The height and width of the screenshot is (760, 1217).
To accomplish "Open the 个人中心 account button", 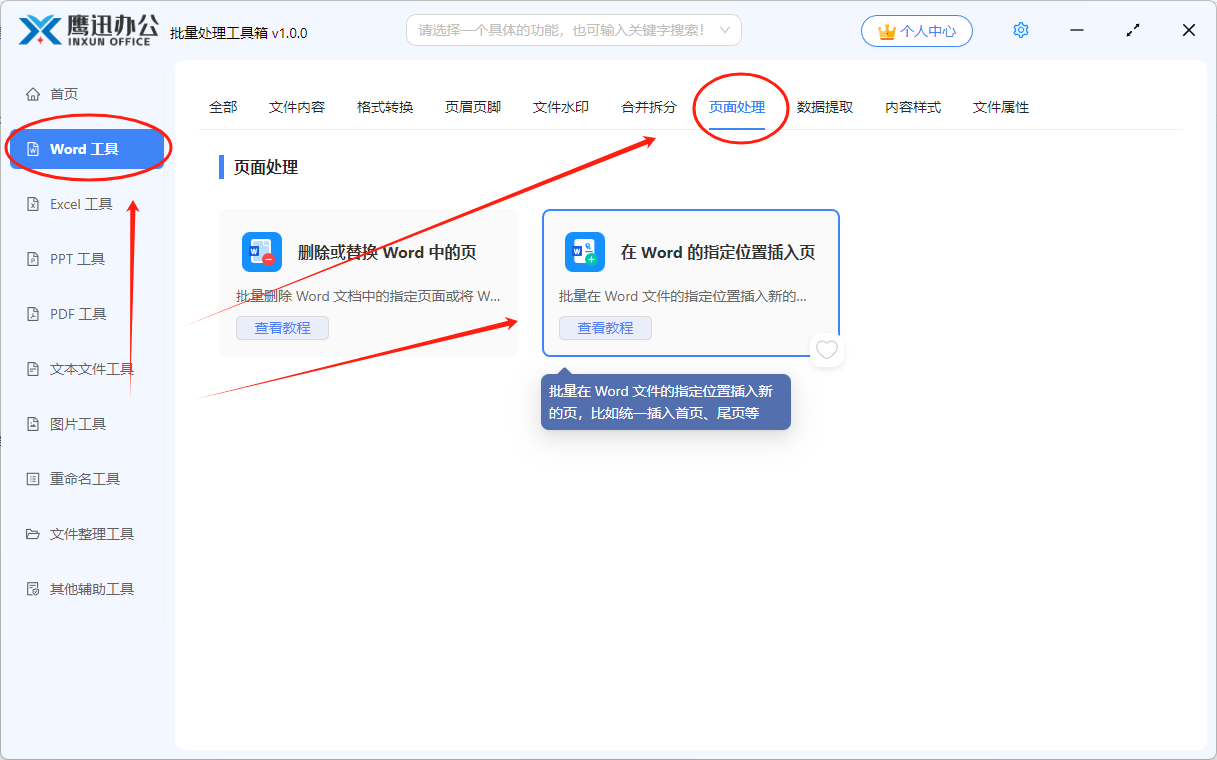I will tap(916, 31).
